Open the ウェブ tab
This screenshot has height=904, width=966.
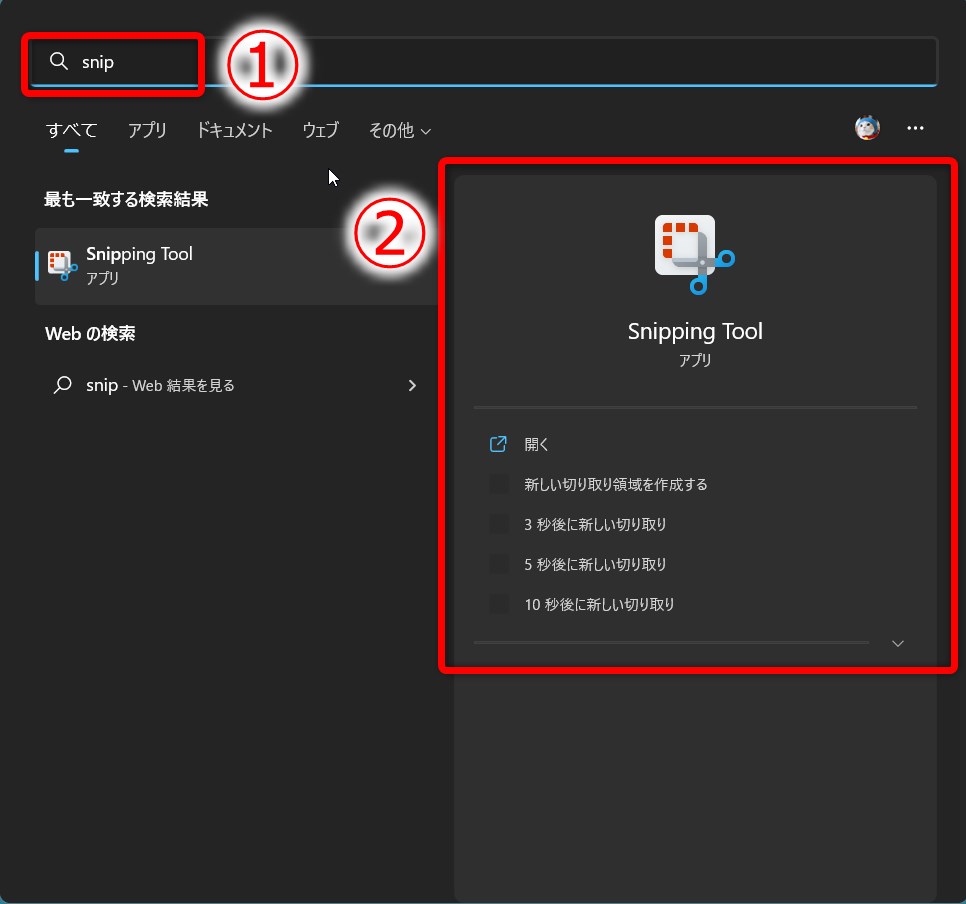click(320, 130)
